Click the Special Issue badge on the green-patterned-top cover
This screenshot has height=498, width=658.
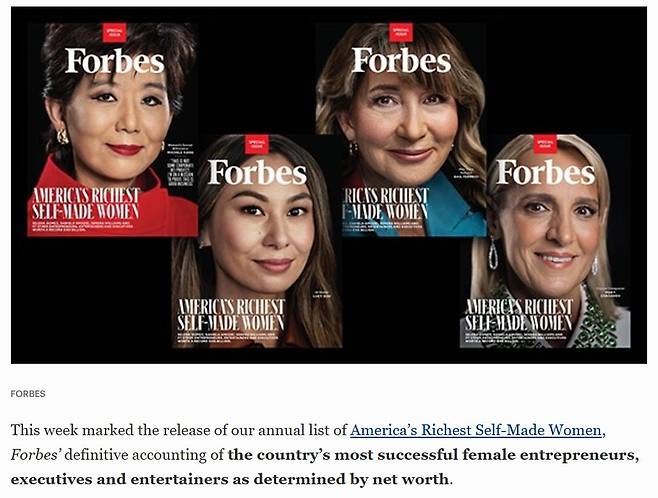click(545, 144)
